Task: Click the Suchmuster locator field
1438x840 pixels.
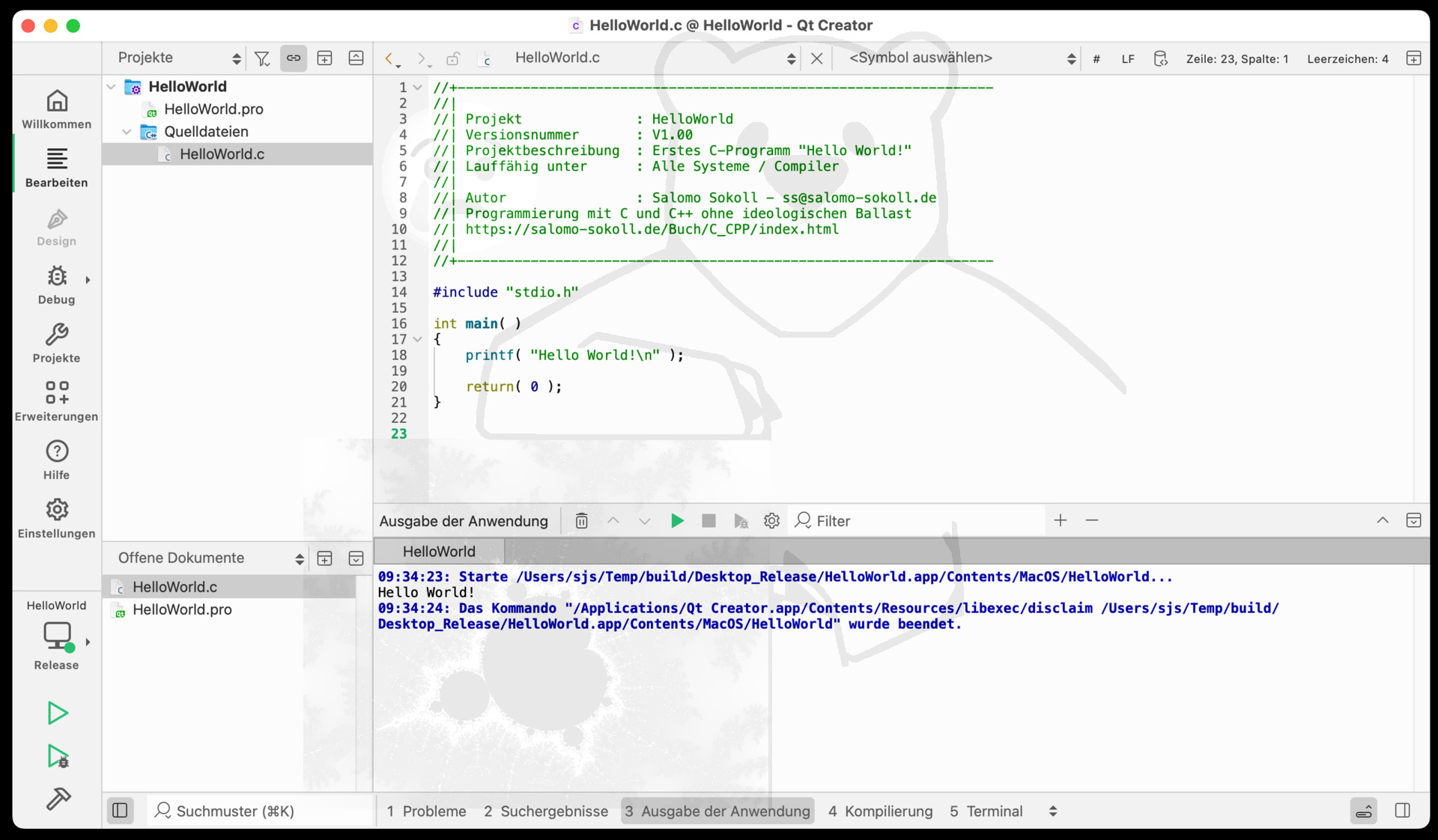Action: [x=261, y=812]
